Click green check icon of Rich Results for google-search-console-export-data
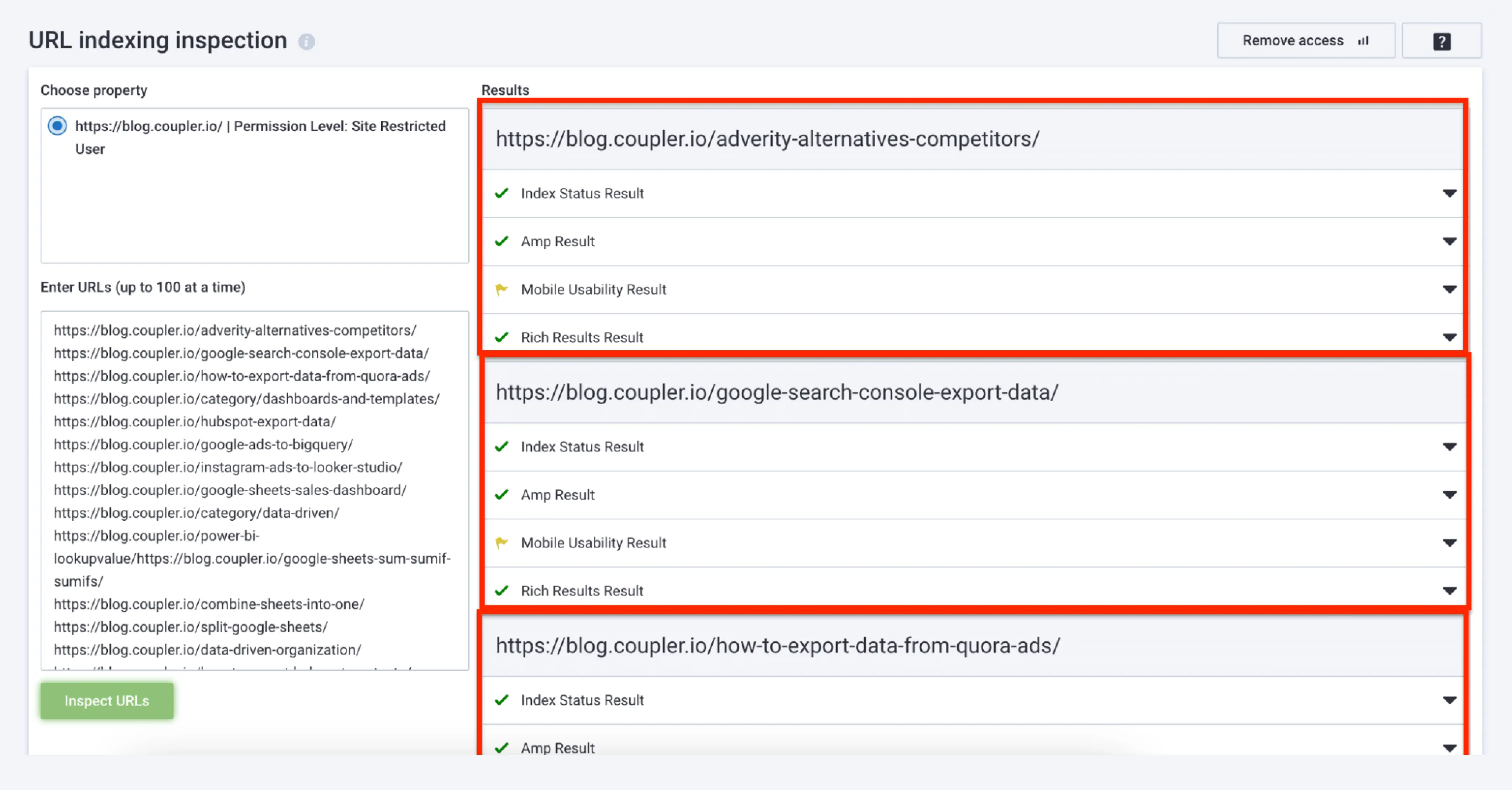This screenshot has height=790, width=1512. (501, 591)
